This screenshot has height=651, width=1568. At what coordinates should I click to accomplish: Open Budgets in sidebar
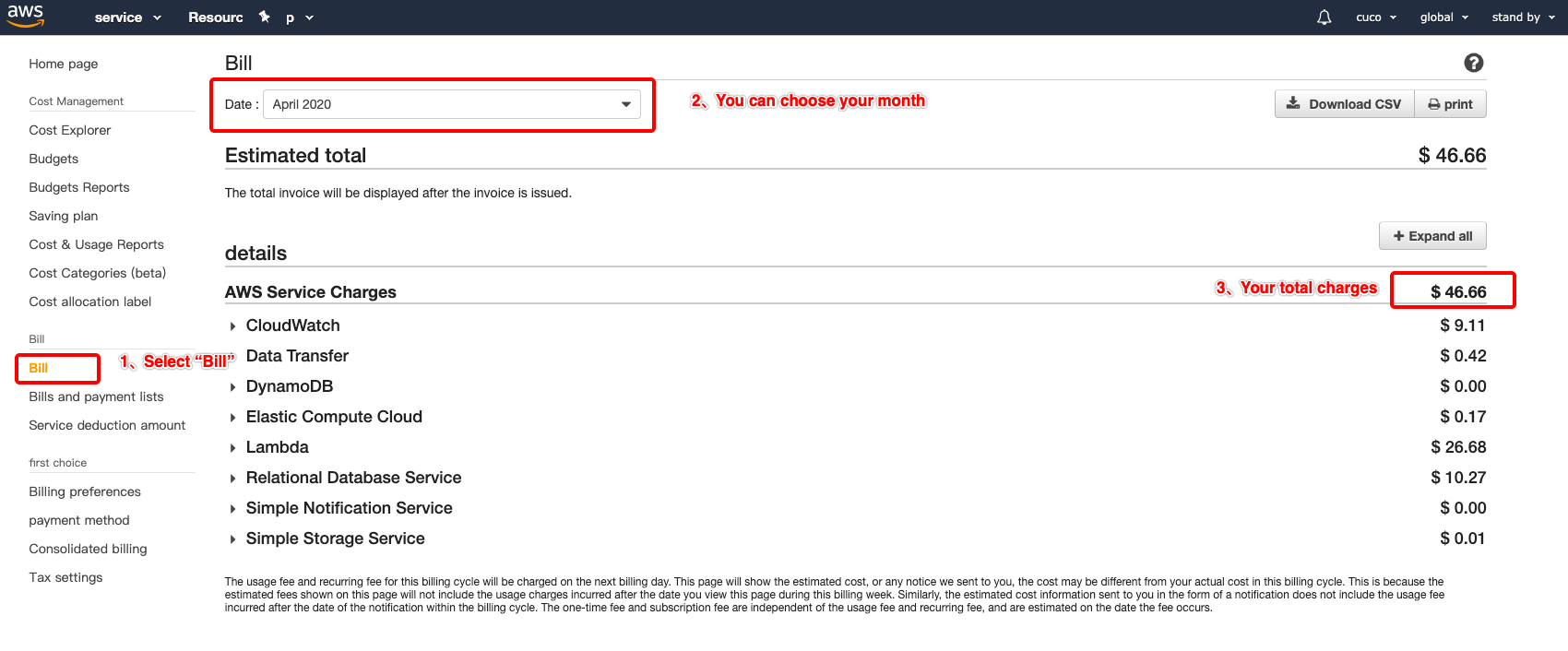coord(53,159)
